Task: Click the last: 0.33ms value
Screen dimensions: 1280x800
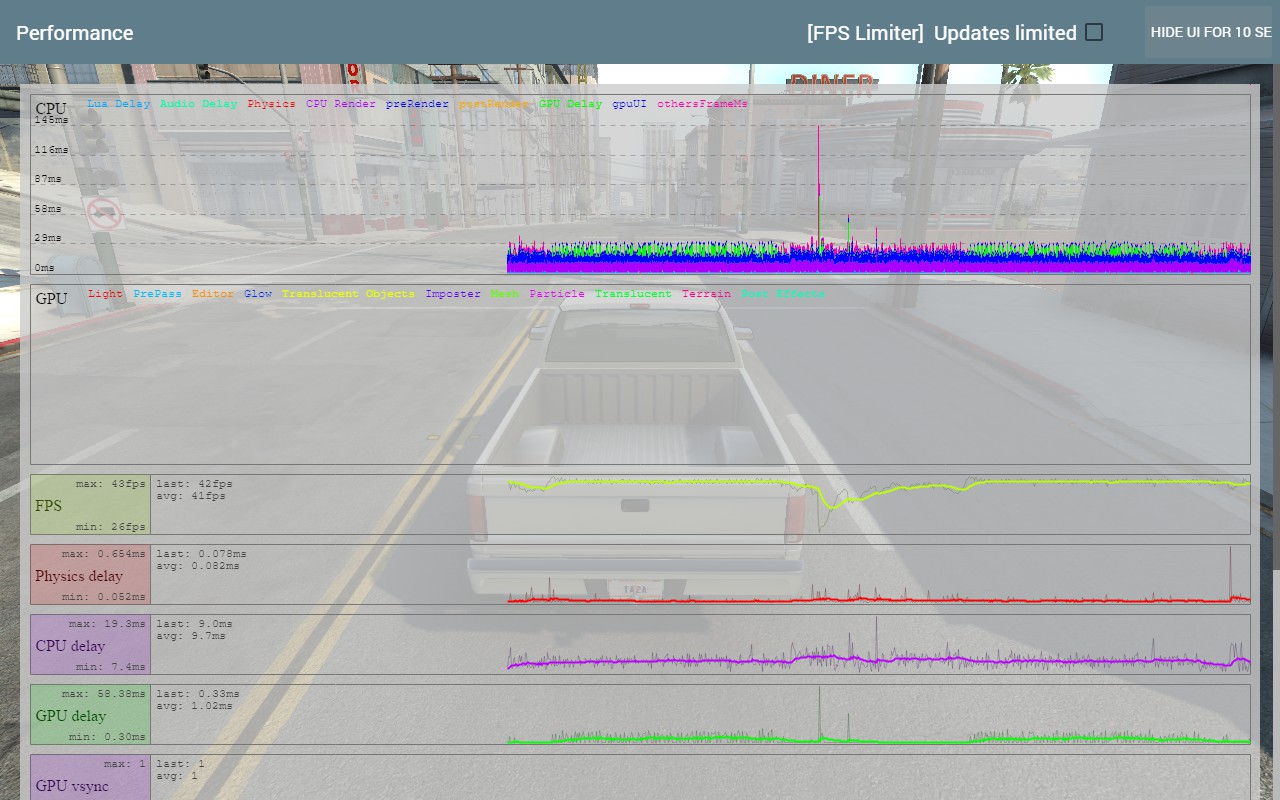Action: click(x=198, y=694)
